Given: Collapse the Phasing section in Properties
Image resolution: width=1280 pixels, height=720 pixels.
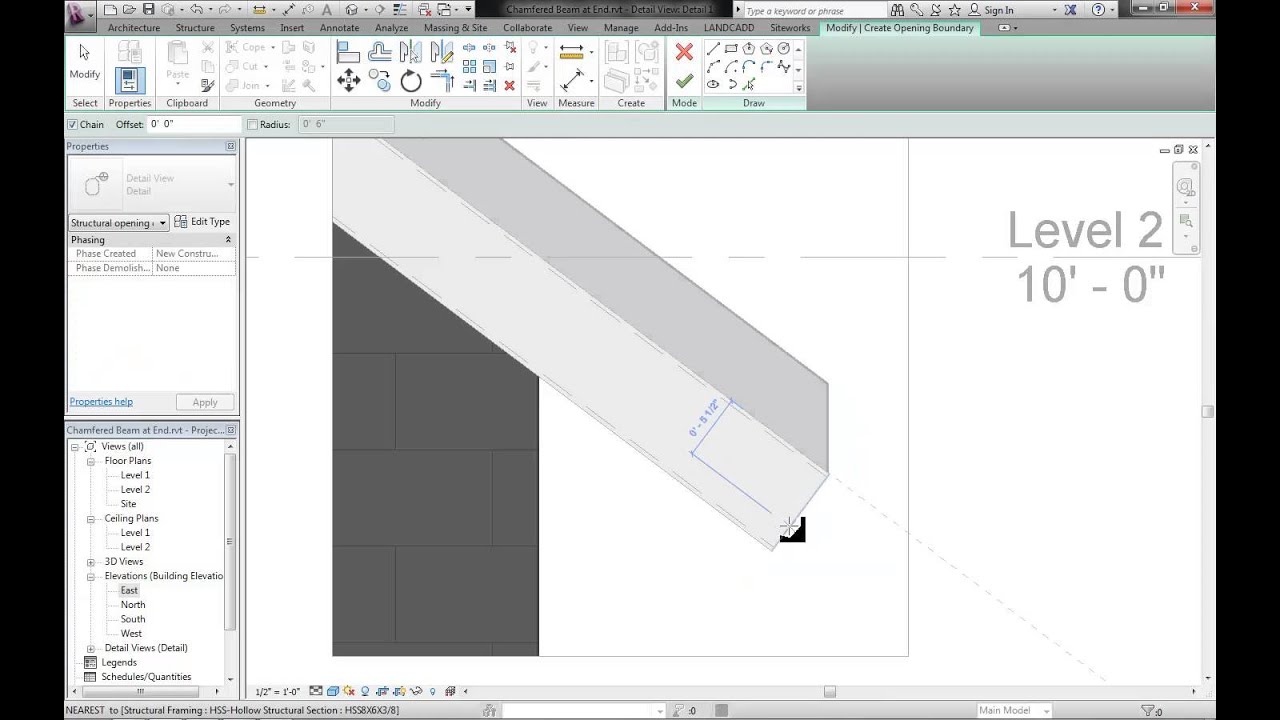Looking at the screenshot, I should (228, 239).
